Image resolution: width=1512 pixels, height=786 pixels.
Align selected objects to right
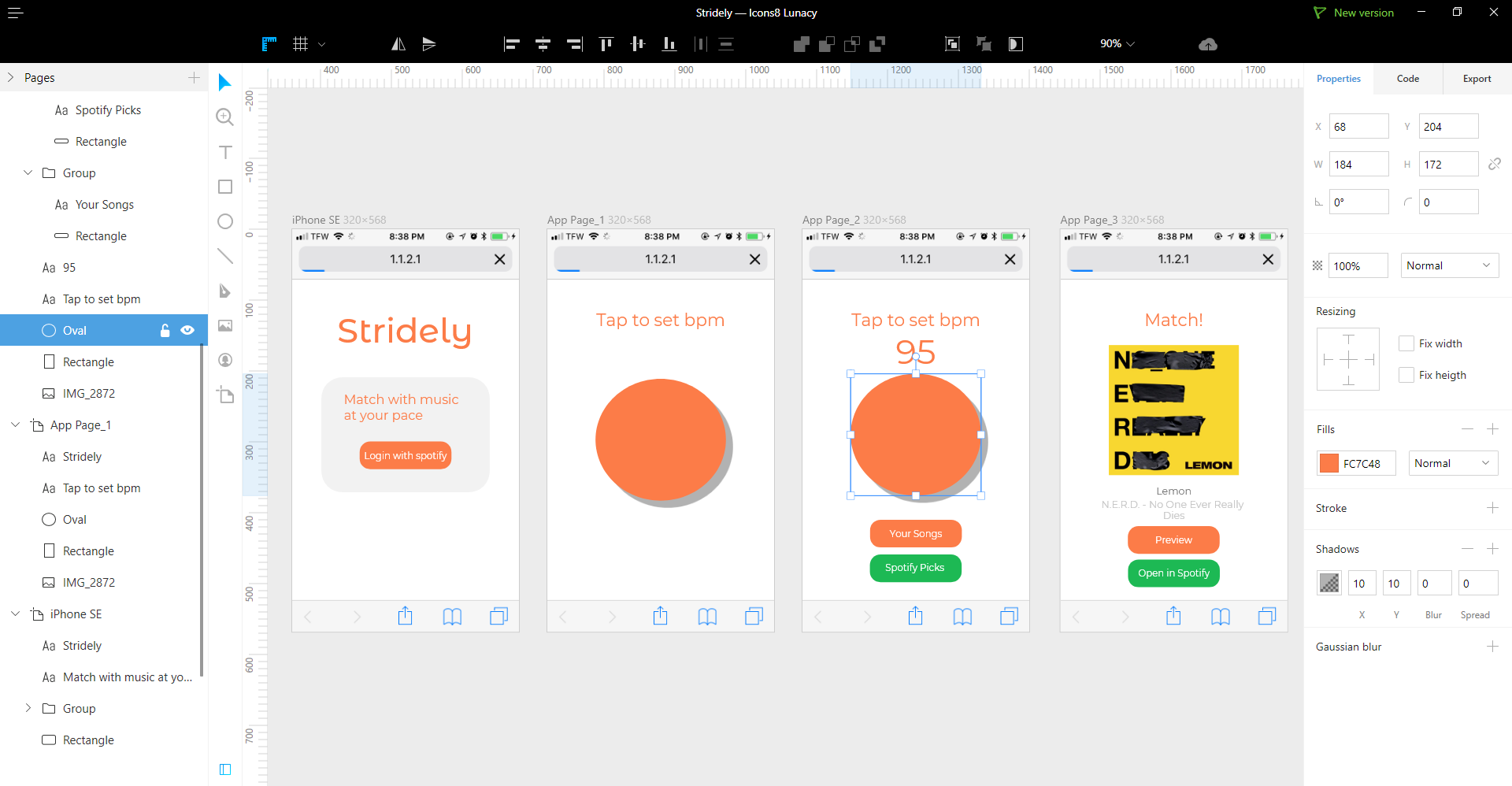coord(575,44)
